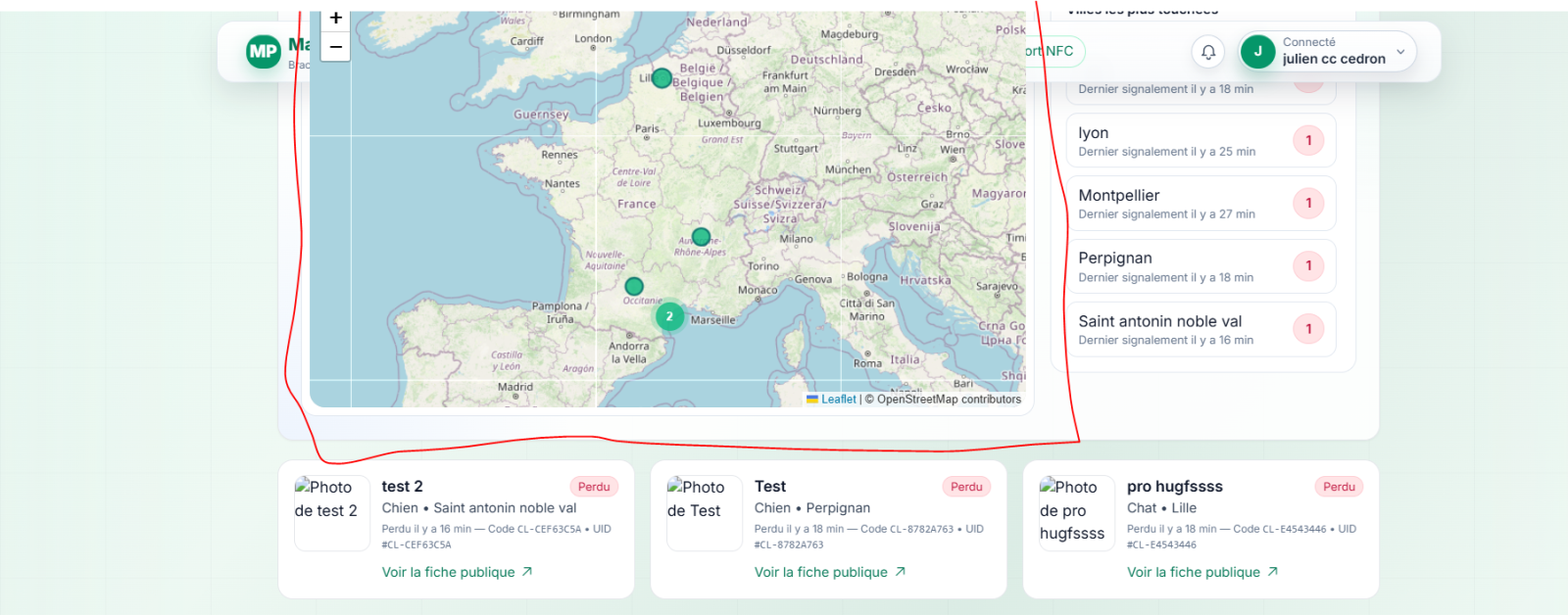
Task: Click the Photo de test 2 thumbnail
Action: point(331,513)
